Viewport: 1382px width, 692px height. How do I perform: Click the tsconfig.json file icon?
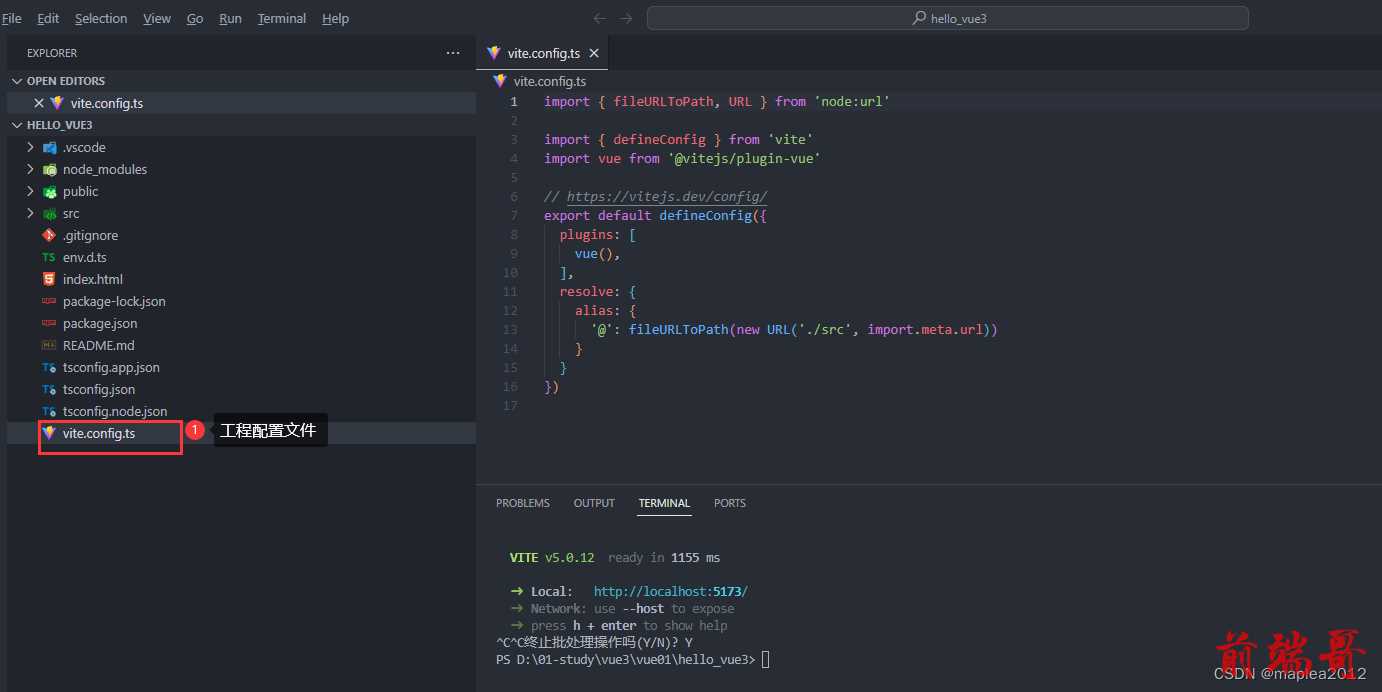point(49,389)
